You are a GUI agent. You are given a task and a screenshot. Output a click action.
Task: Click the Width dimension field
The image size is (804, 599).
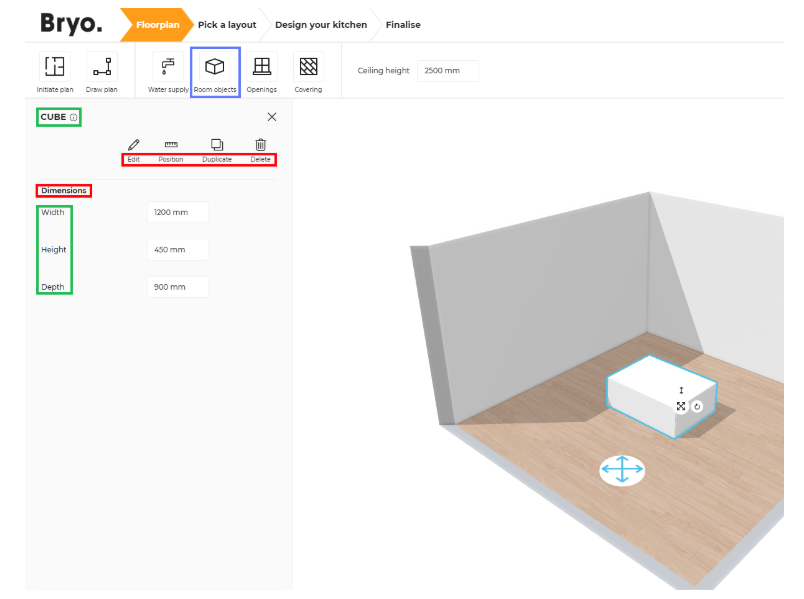[x=177, y=212]
